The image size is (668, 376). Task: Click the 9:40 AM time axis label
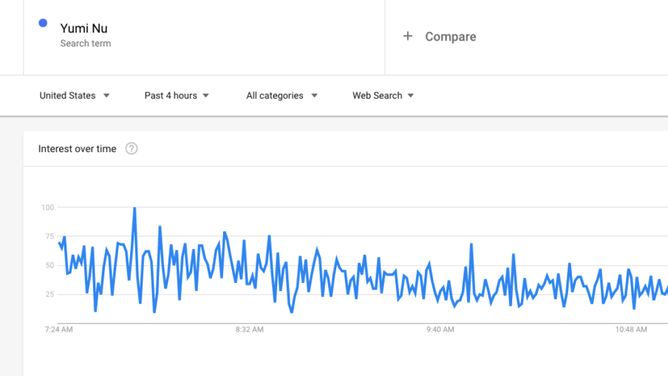[x=441, y=330]
